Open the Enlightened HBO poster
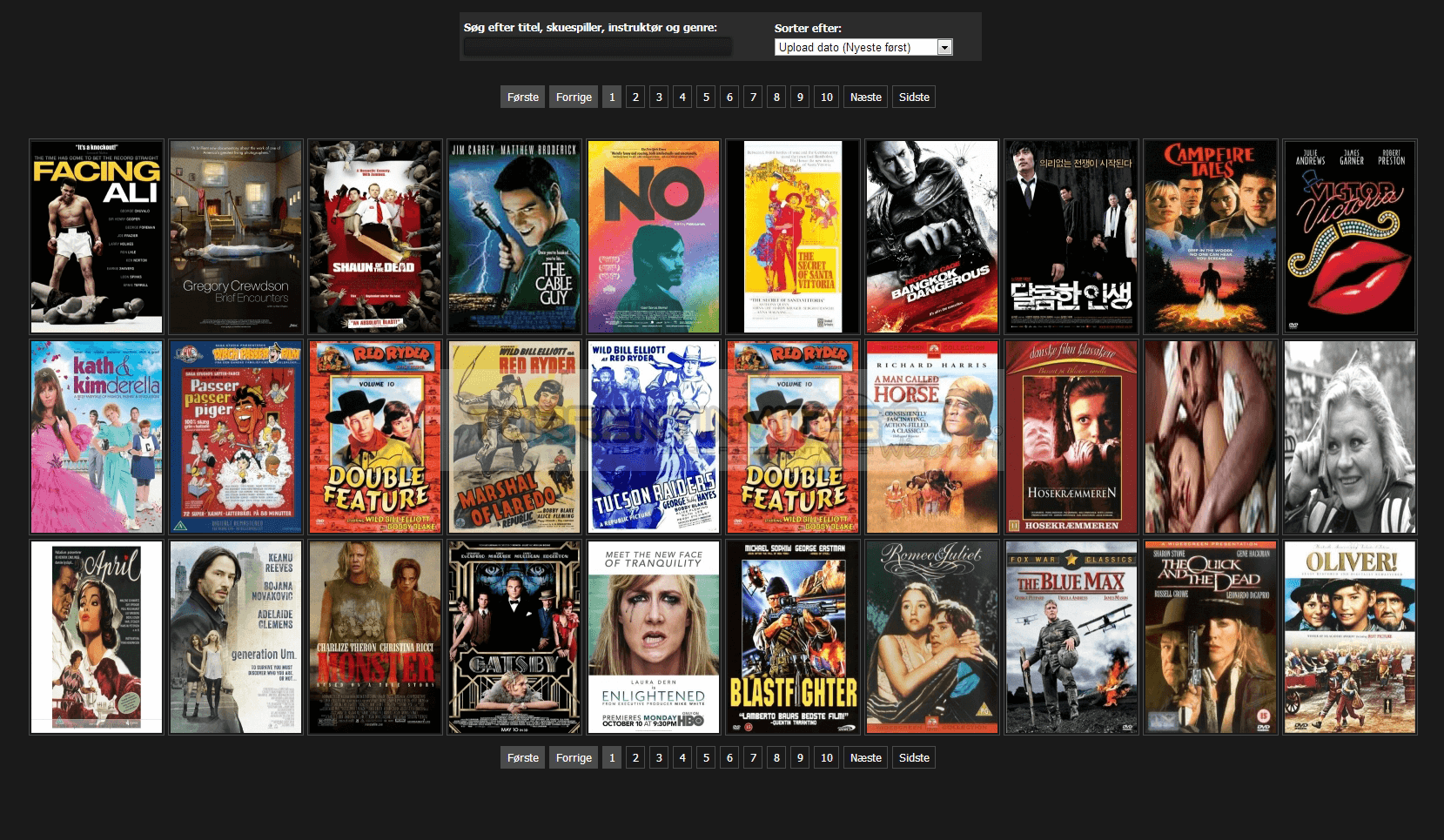This screenshot has height=840, width=1444. 654,637
